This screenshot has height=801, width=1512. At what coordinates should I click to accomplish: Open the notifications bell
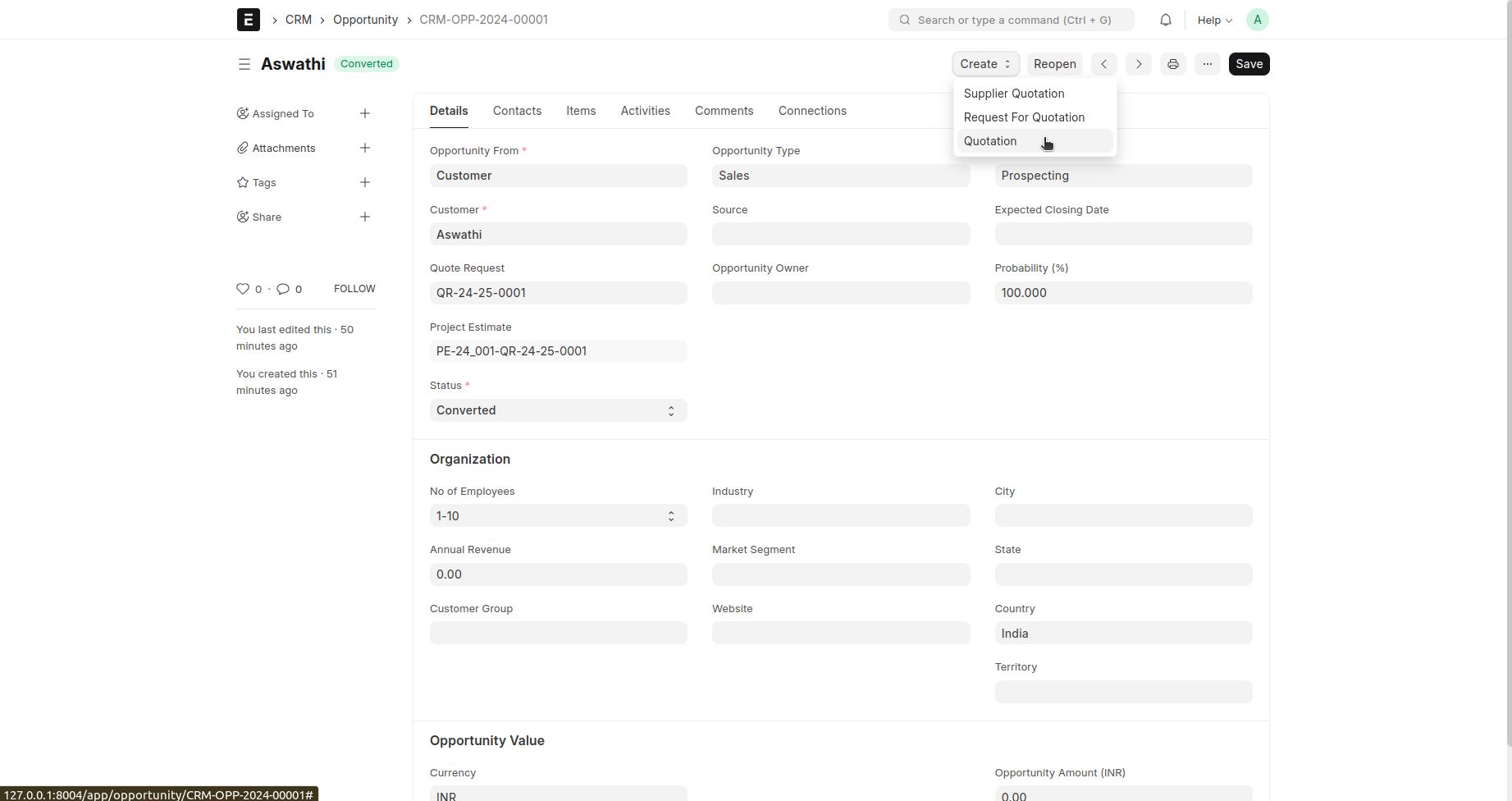click(1165, 20)
